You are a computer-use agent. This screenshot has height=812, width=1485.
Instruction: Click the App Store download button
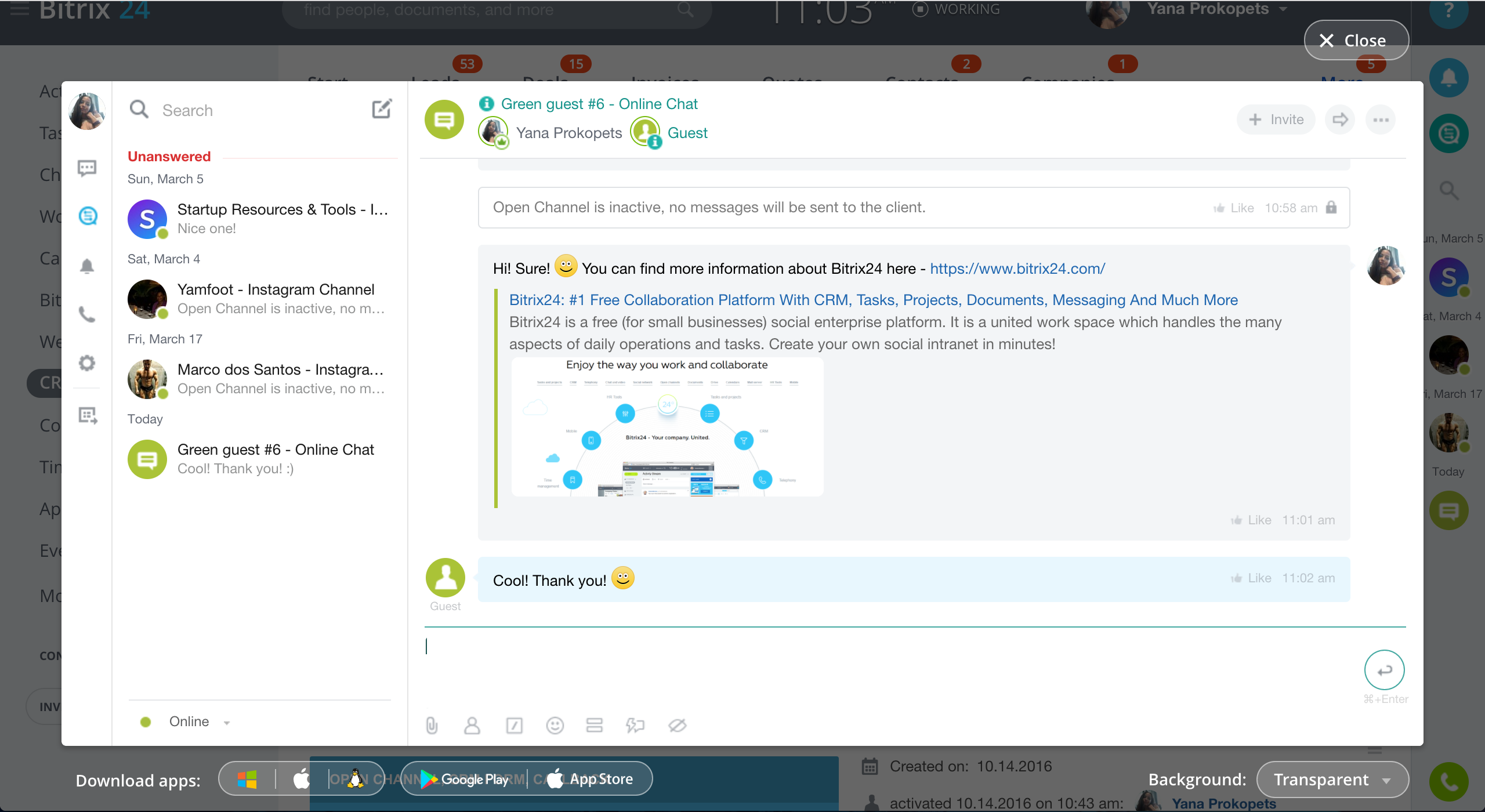point(589,779)
